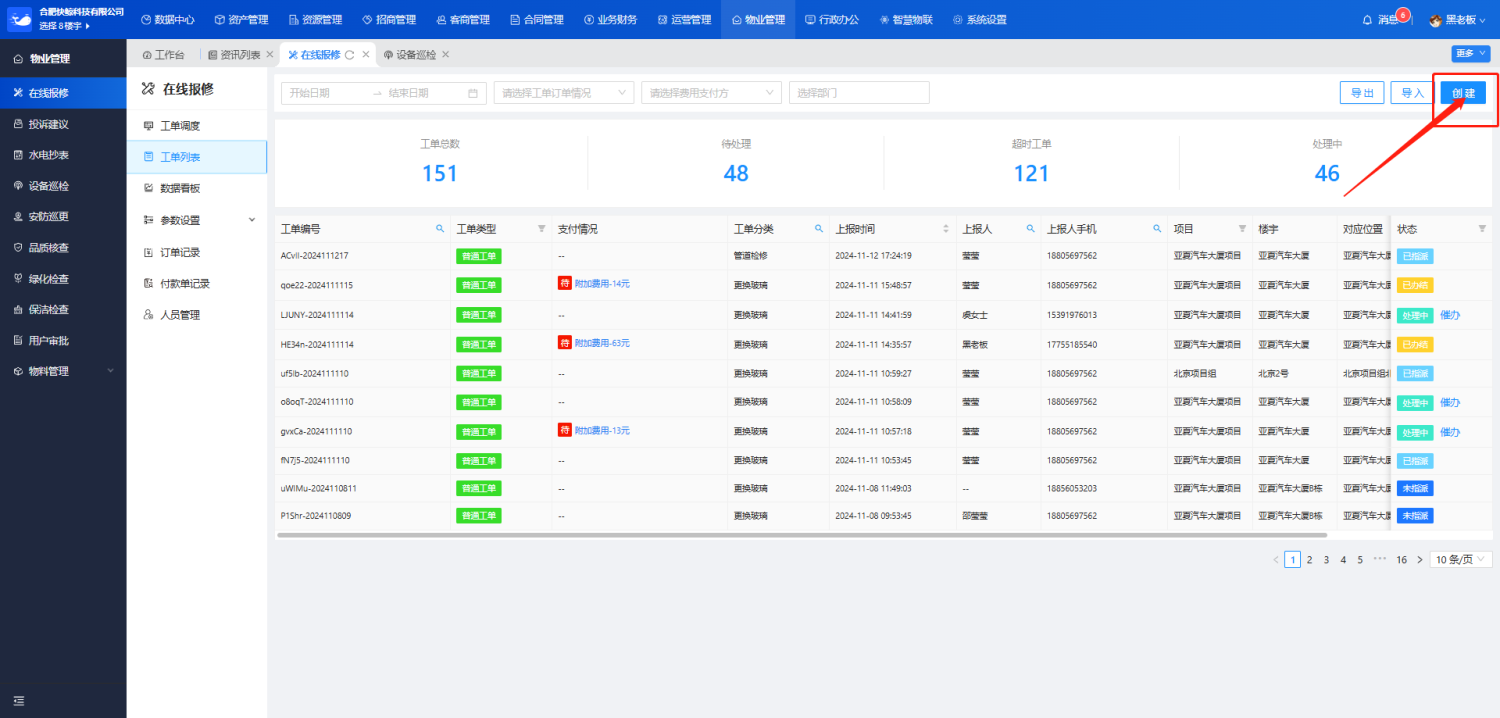Open the 资产管理 top menu
Image resolution: width=1500 pixels, height=718 pixels.
[241, 20]
